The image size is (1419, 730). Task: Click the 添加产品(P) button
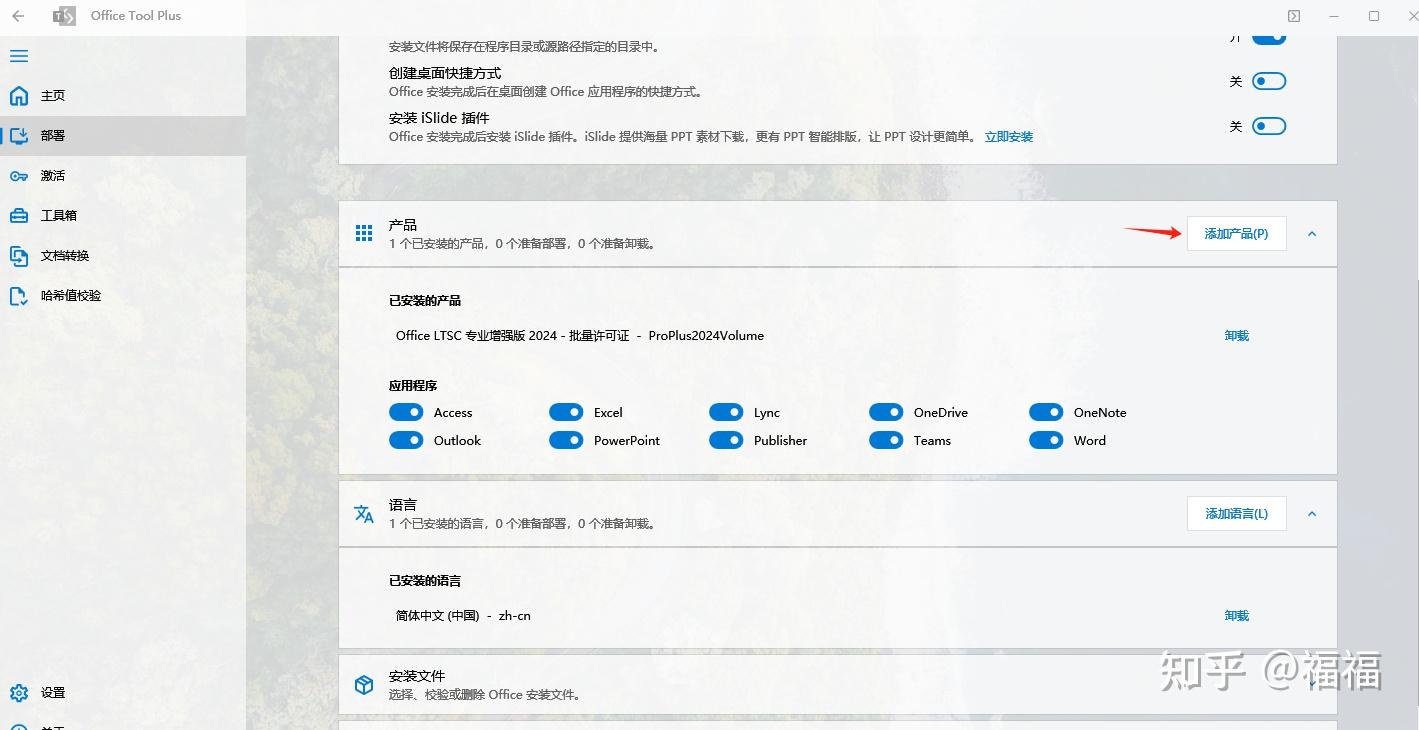click(1236, 233)
